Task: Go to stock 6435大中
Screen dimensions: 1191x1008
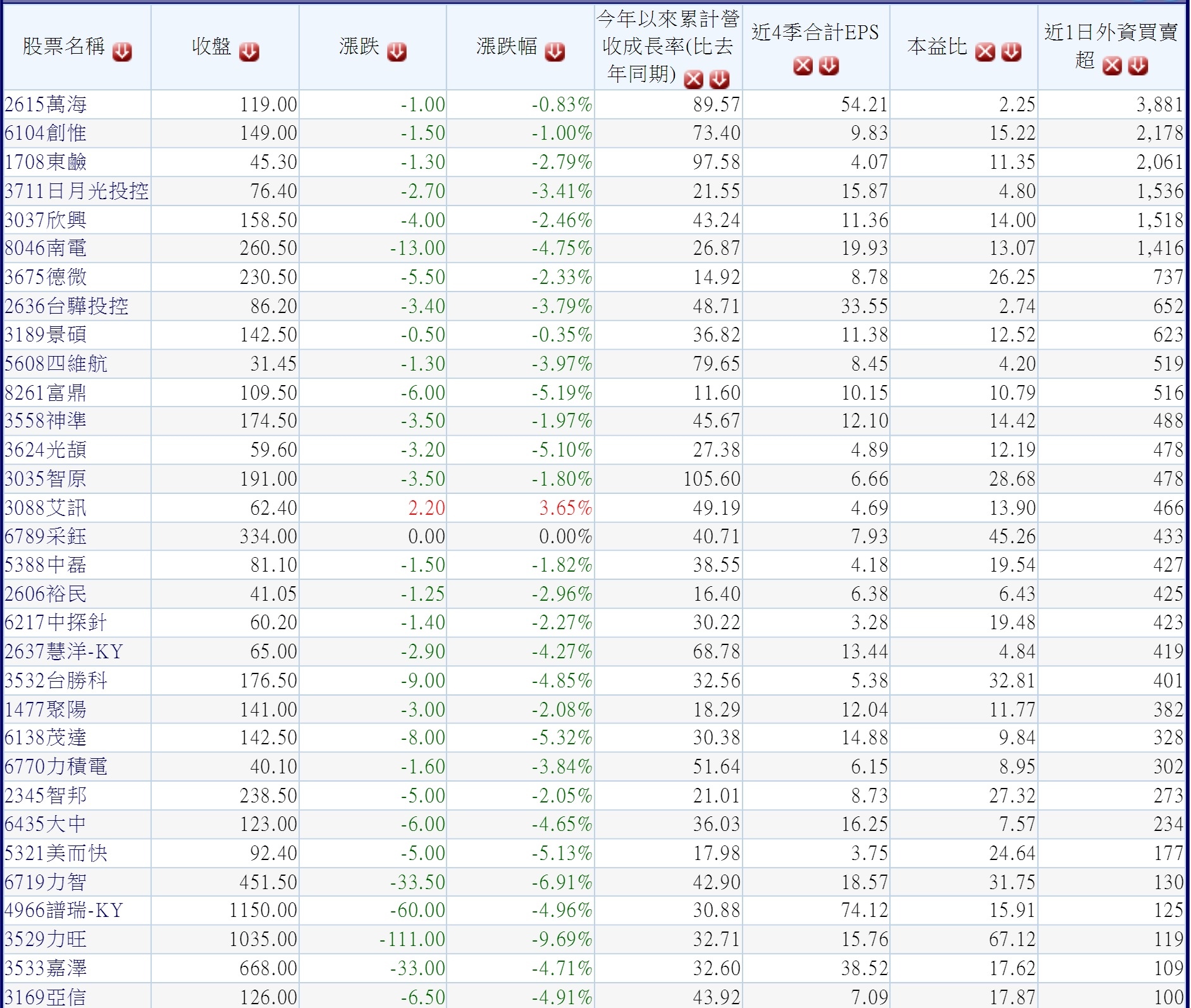Action: click(46, 824)
